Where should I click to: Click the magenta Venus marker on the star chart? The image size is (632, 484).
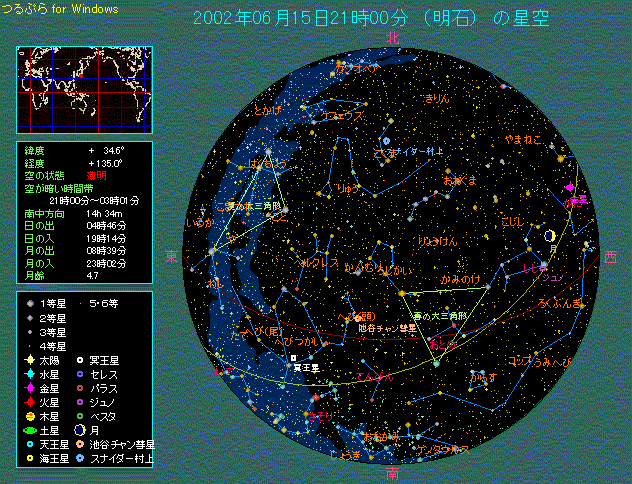tap(570, 187)
